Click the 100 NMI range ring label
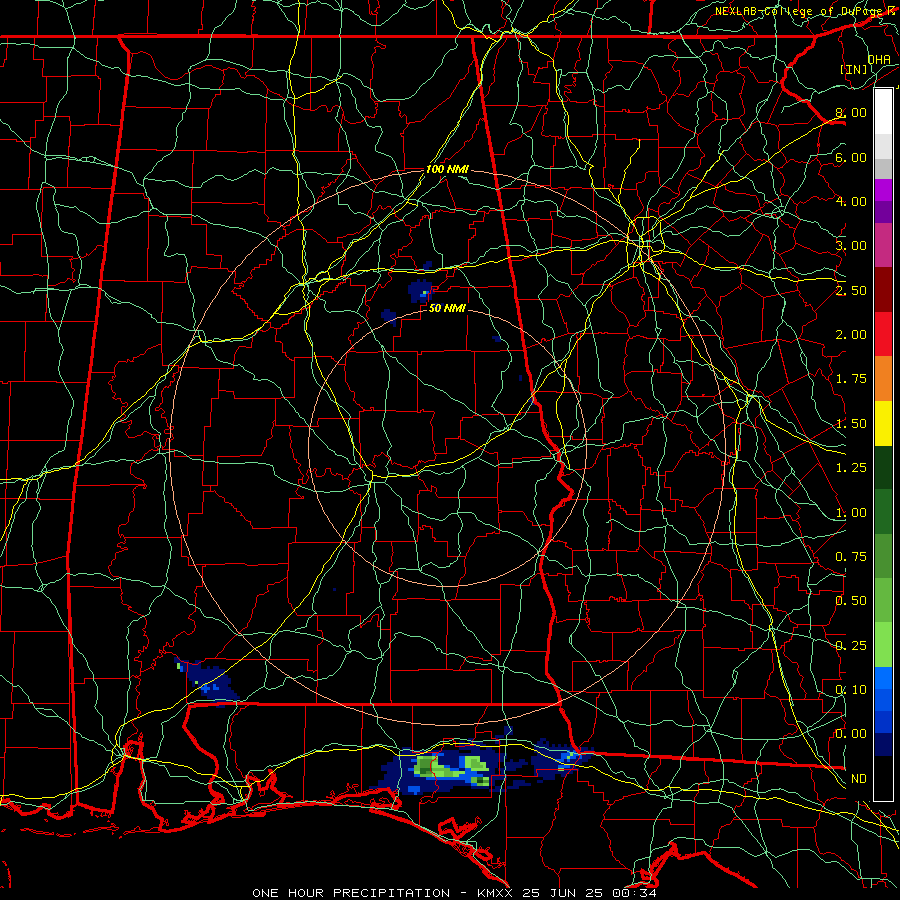 coord(447,170)
